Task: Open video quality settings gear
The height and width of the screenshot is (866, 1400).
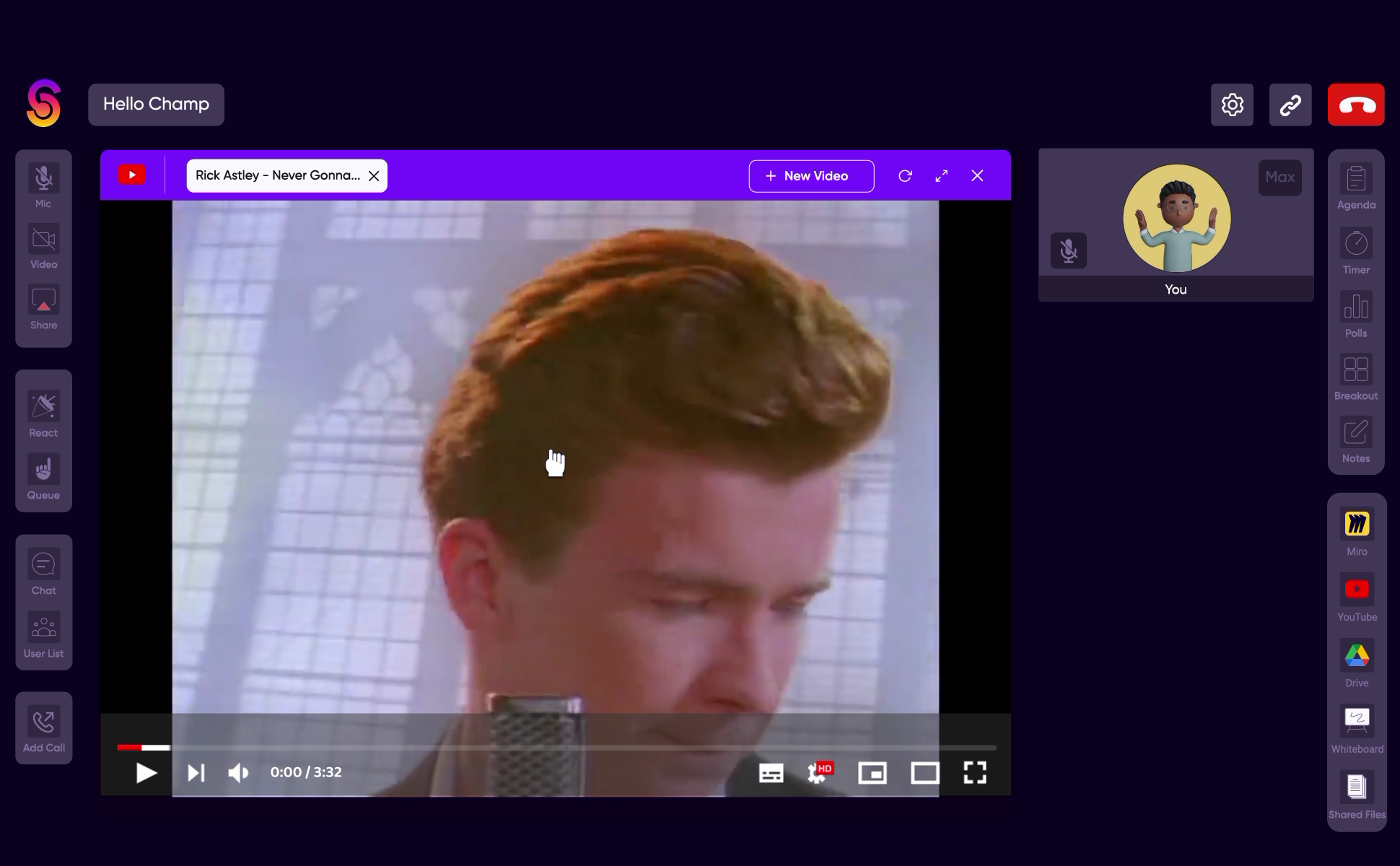Action: click(818, 773)
